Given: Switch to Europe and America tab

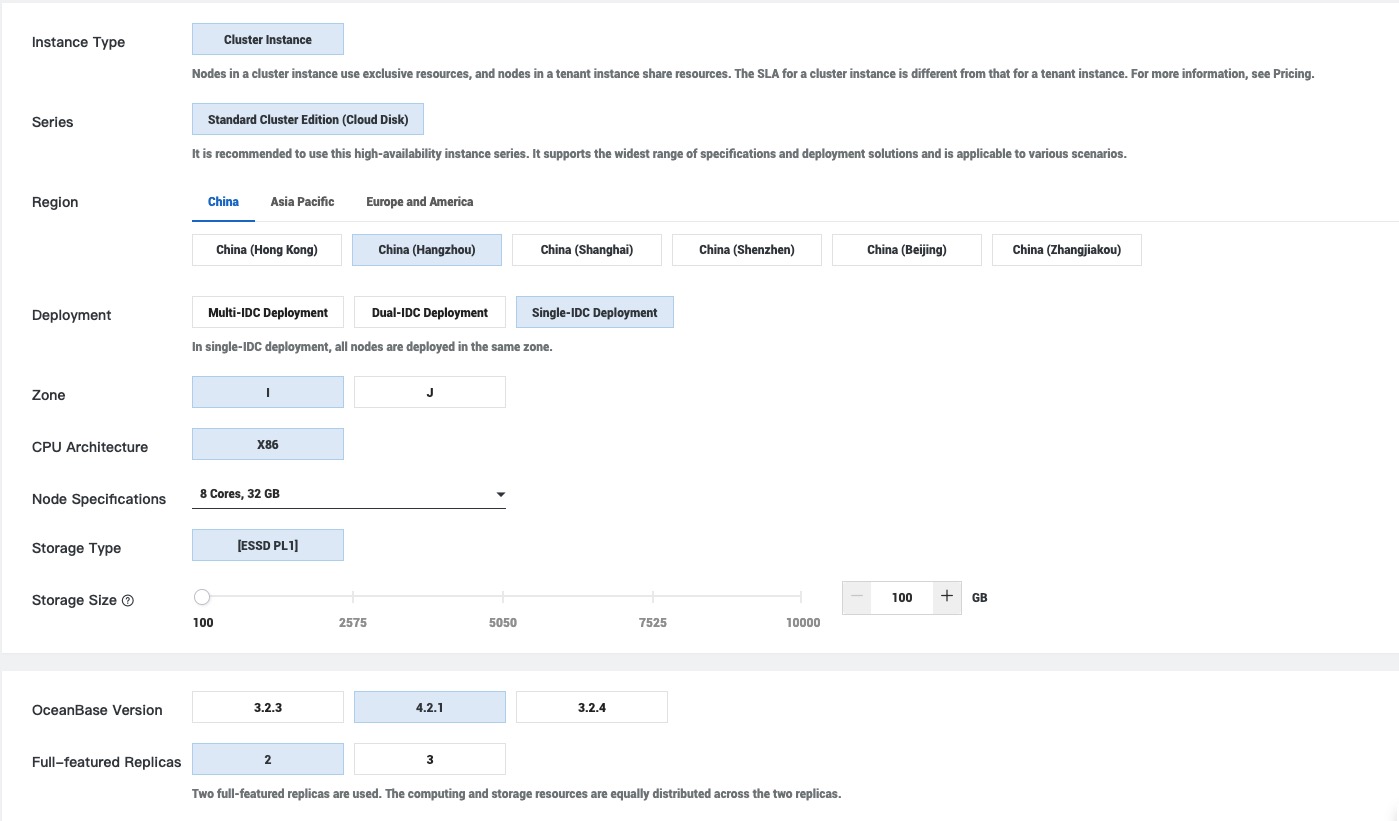Looking at the screenshot, I should pyautogui.click(x=419, y=202).
